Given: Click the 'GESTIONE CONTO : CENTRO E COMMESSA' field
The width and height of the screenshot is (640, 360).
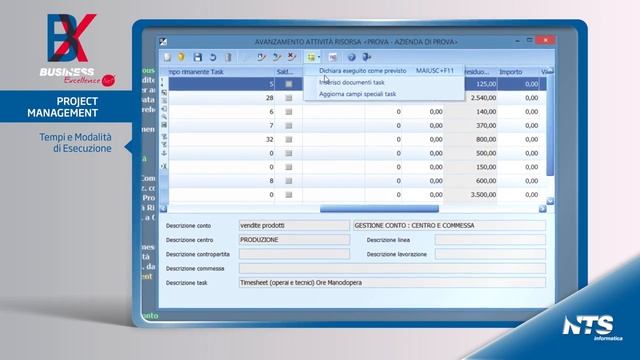Looking at the screenshot, I should pos(449,225).
